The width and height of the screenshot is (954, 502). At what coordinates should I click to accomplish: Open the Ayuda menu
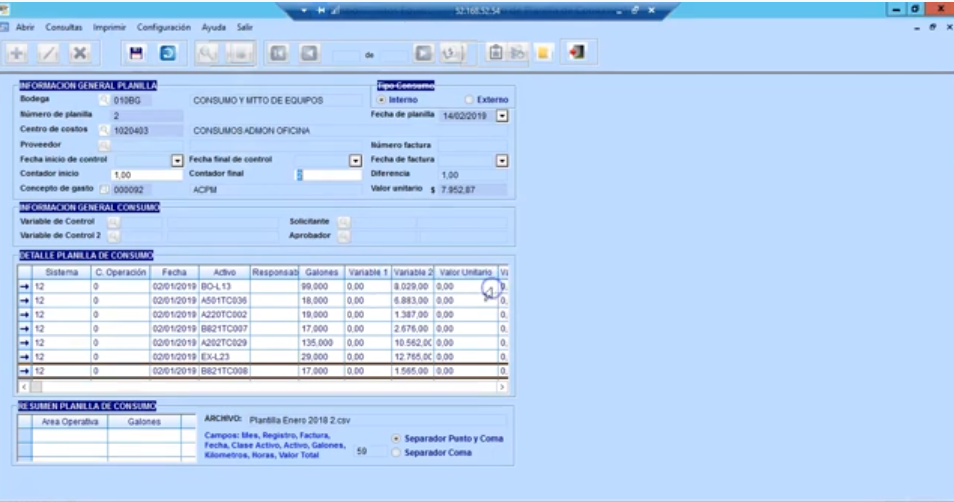click(214, 27)
